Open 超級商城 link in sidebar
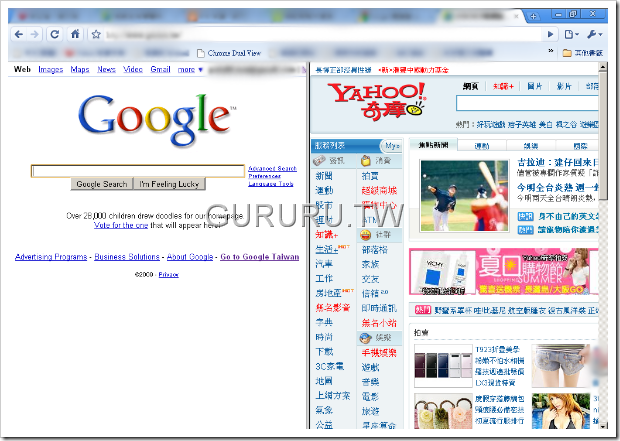This screenshot has height=441, width=620. [x=379, y=191]
